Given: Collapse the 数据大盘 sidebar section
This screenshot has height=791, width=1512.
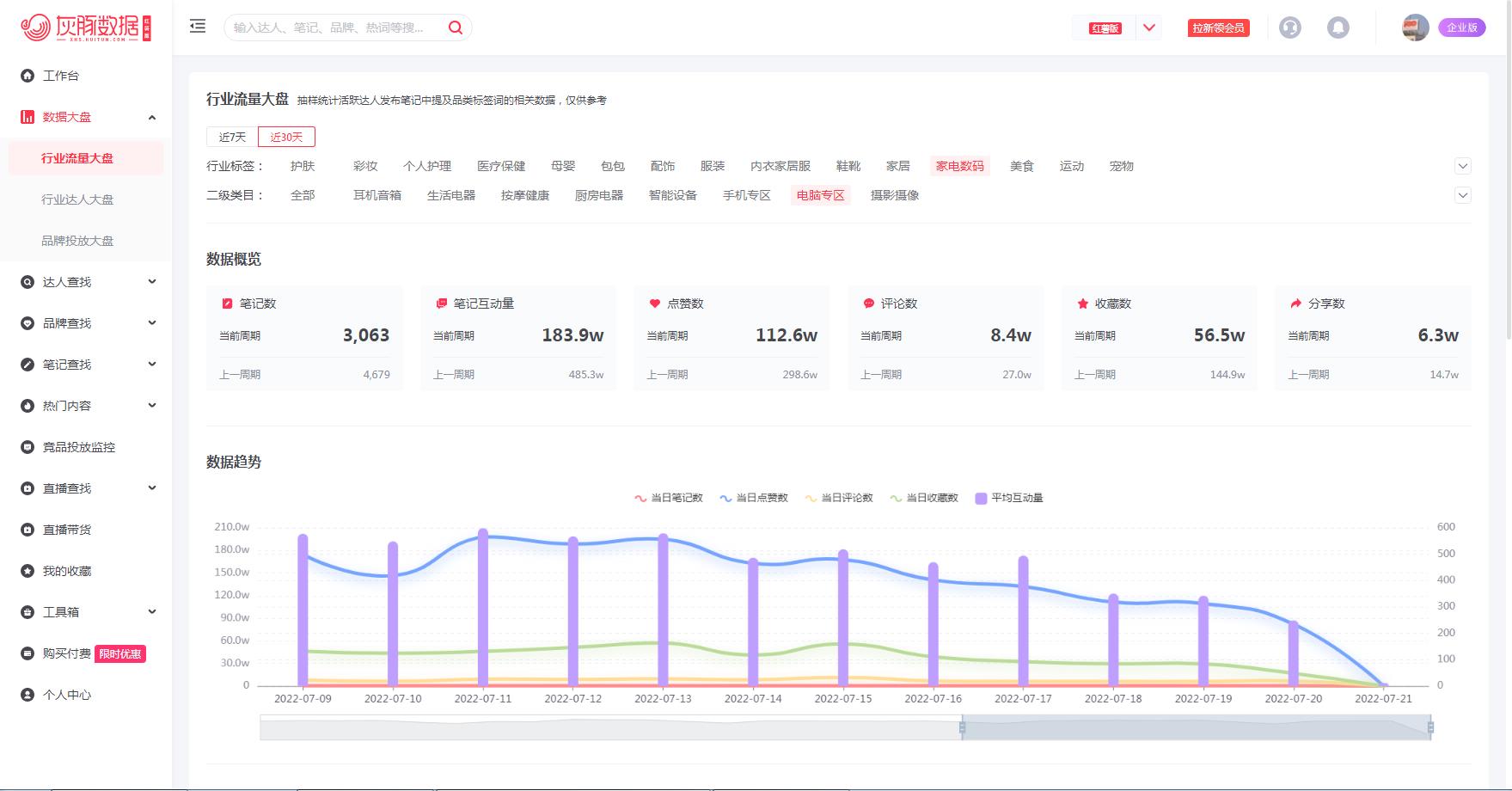Looking at the screenshot, I should click(x=152, y=117).
